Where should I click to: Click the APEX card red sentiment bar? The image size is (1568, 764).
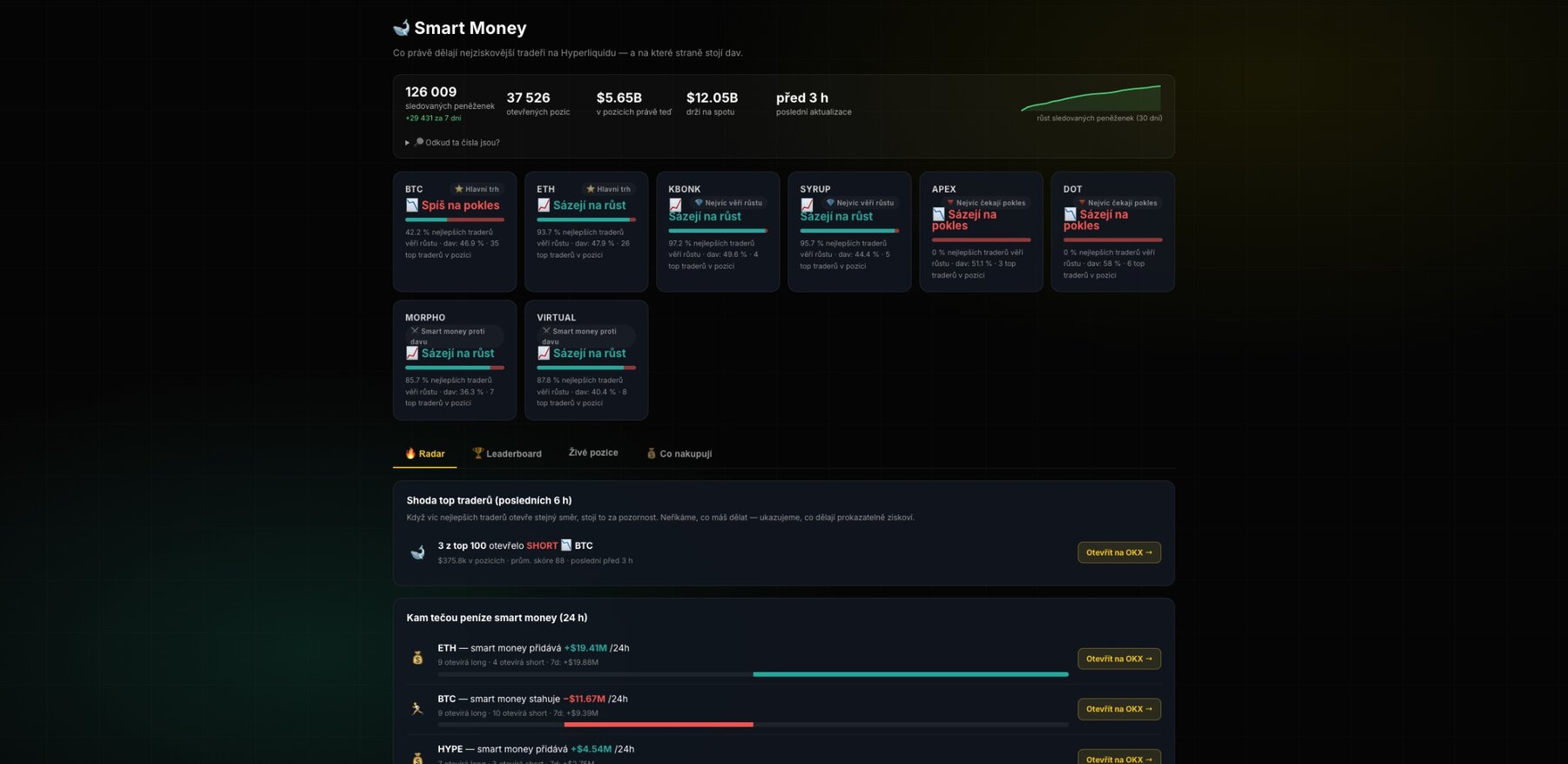point(981,240)
